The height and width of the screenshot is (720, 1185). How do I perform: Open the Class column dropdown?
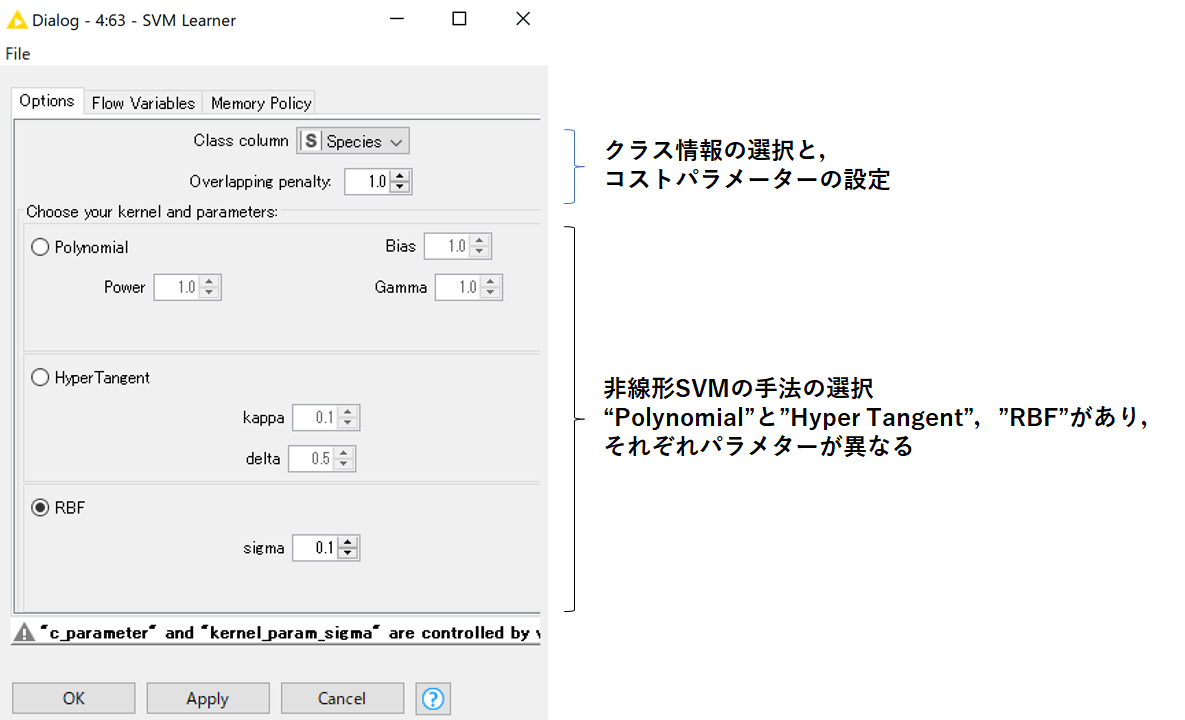point(396,140)
